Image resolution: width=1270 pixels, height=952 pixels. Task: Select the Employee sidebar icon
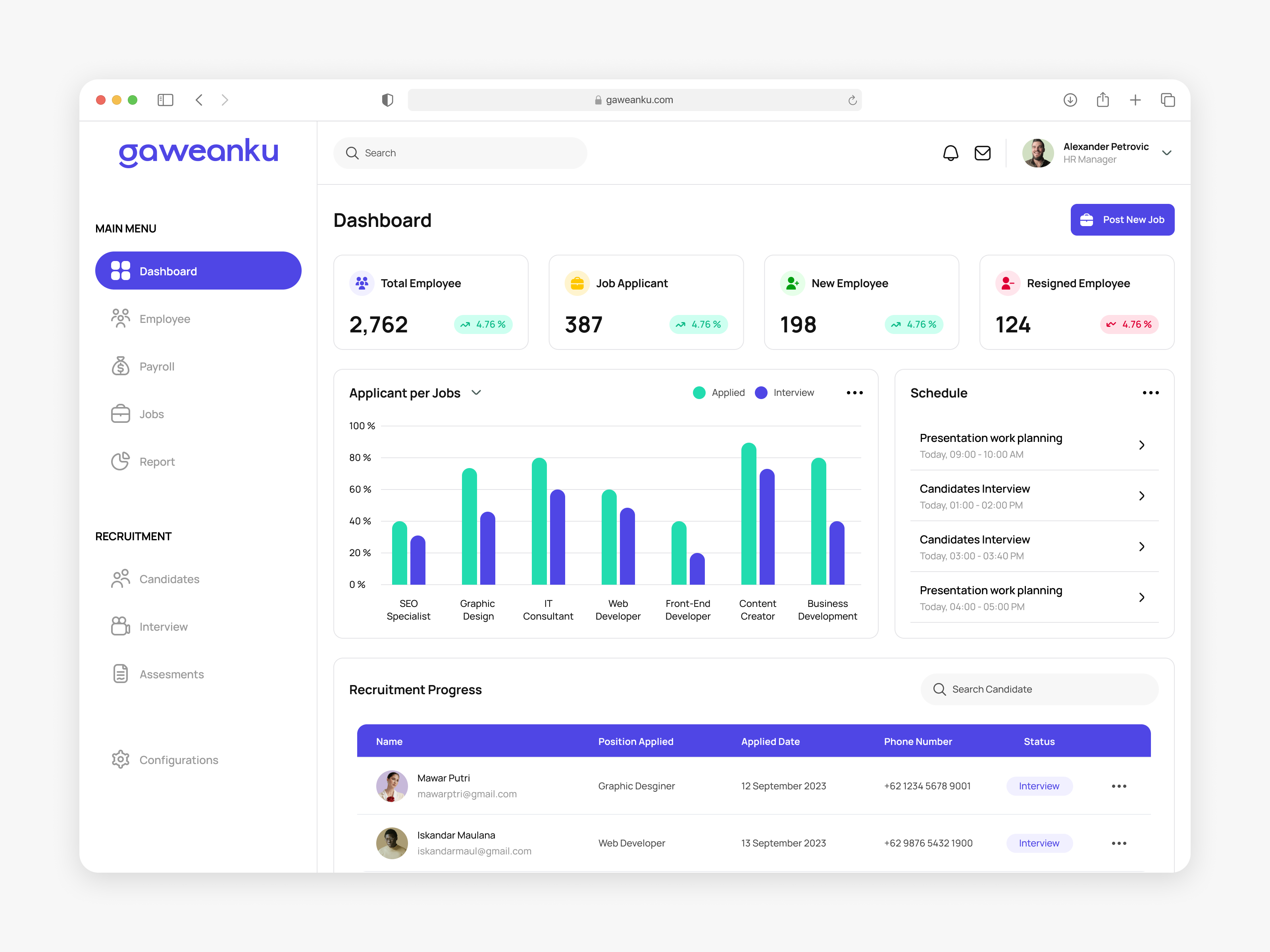[121, 319]
